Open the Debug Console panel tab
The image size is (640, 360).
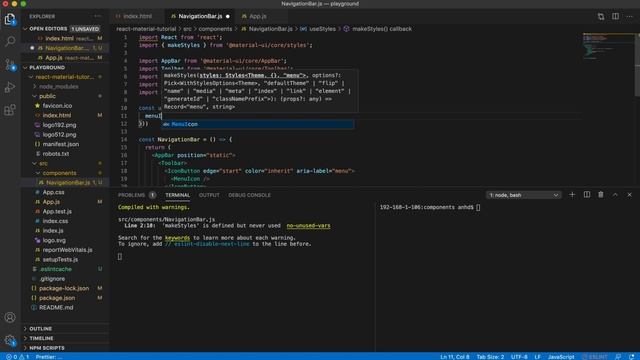[249, 195]
